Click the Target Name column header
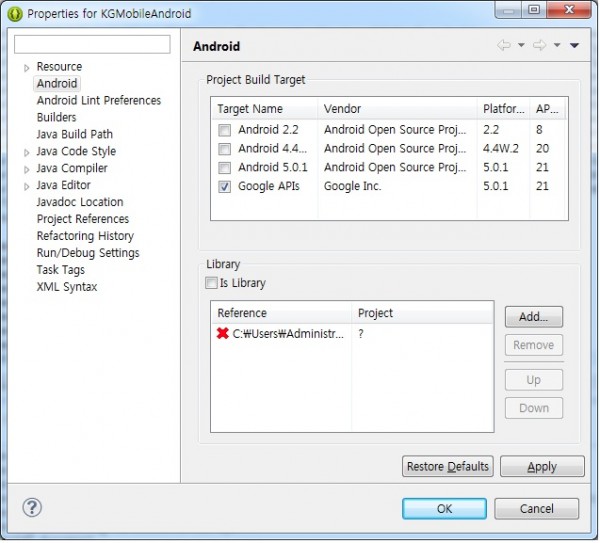Viewport: 600px width, 543px height. click(x=264, y=109)
